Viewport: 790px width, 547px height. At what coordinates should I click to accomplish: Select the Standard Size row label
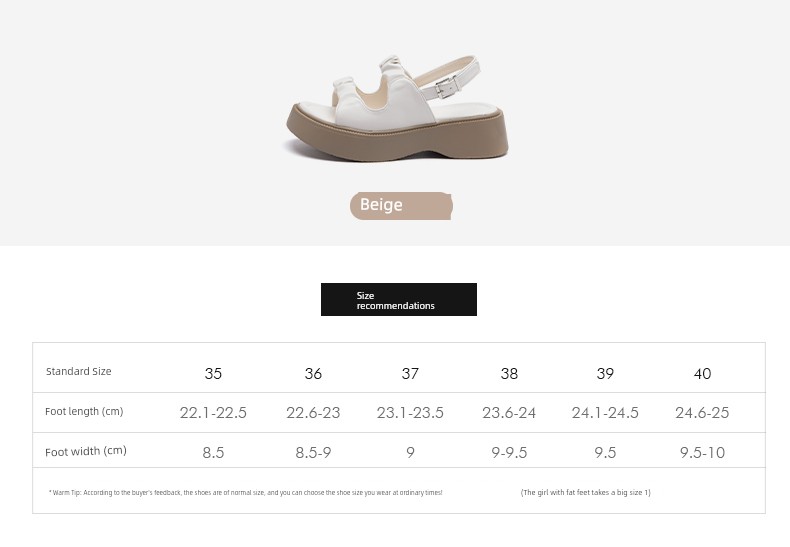79,371
